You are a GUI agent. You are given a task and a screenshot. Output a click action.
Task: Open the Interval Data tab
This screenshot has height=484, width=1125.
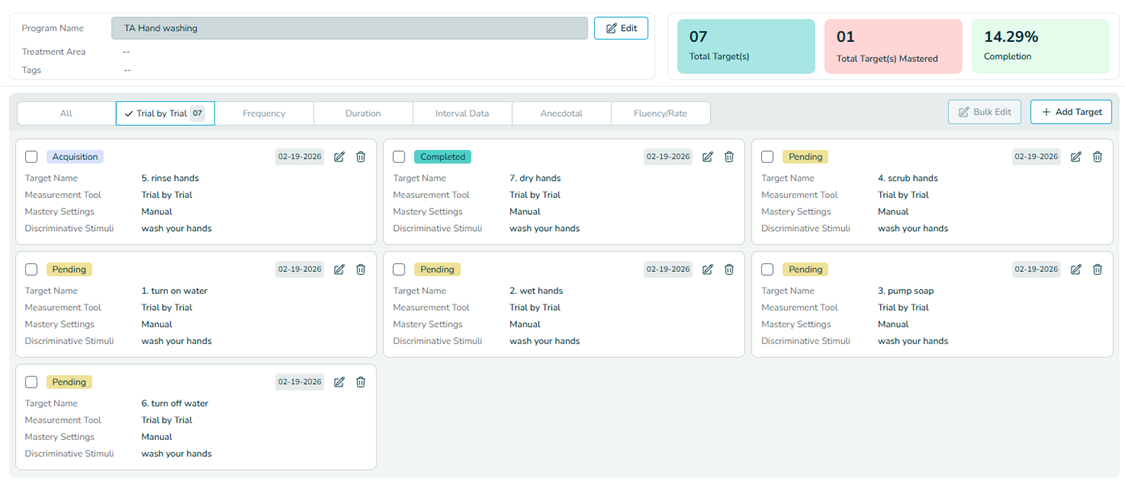pos(462,114)
